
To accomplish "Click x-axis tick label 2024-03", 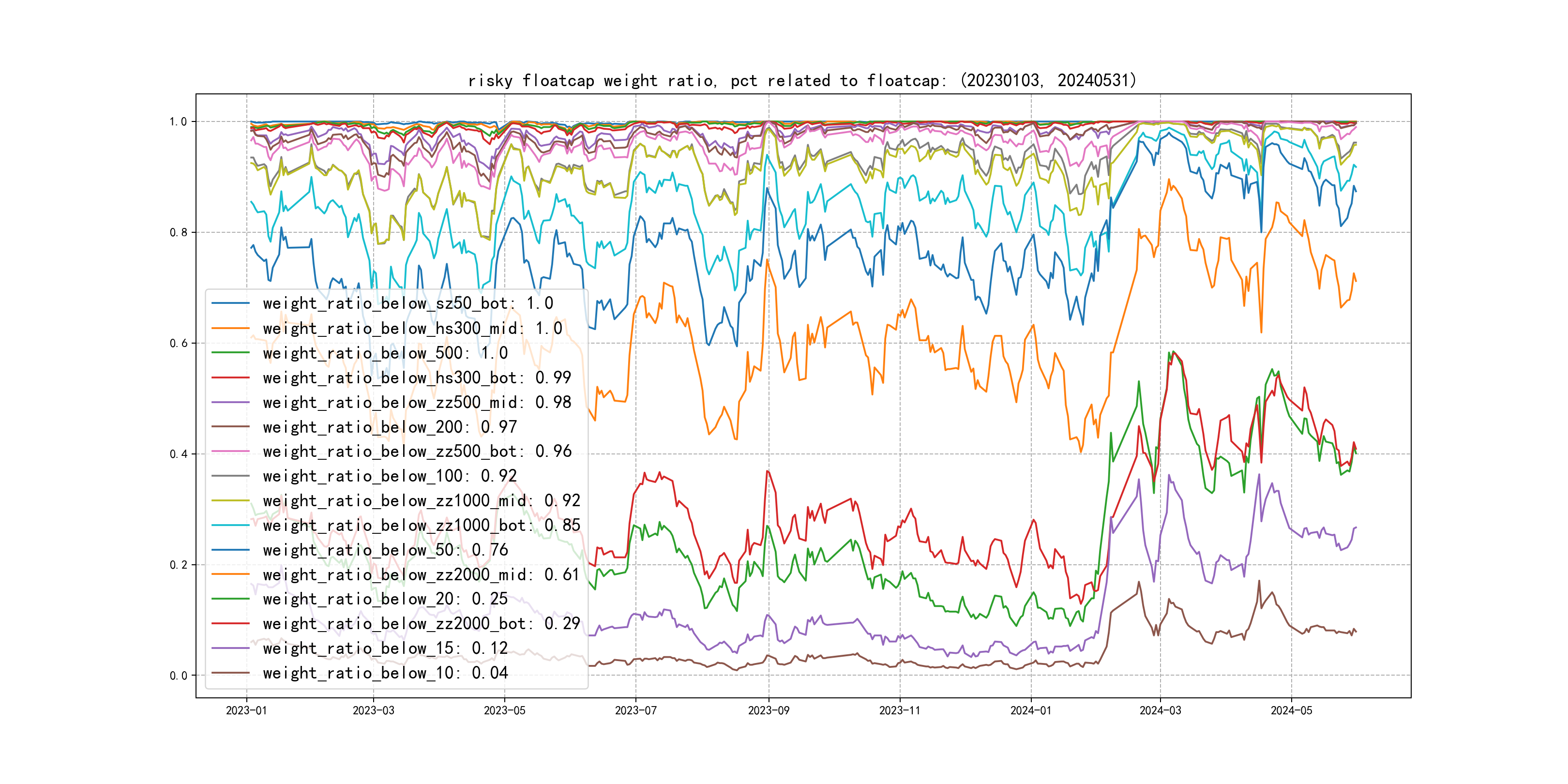I will point(1160,710).
